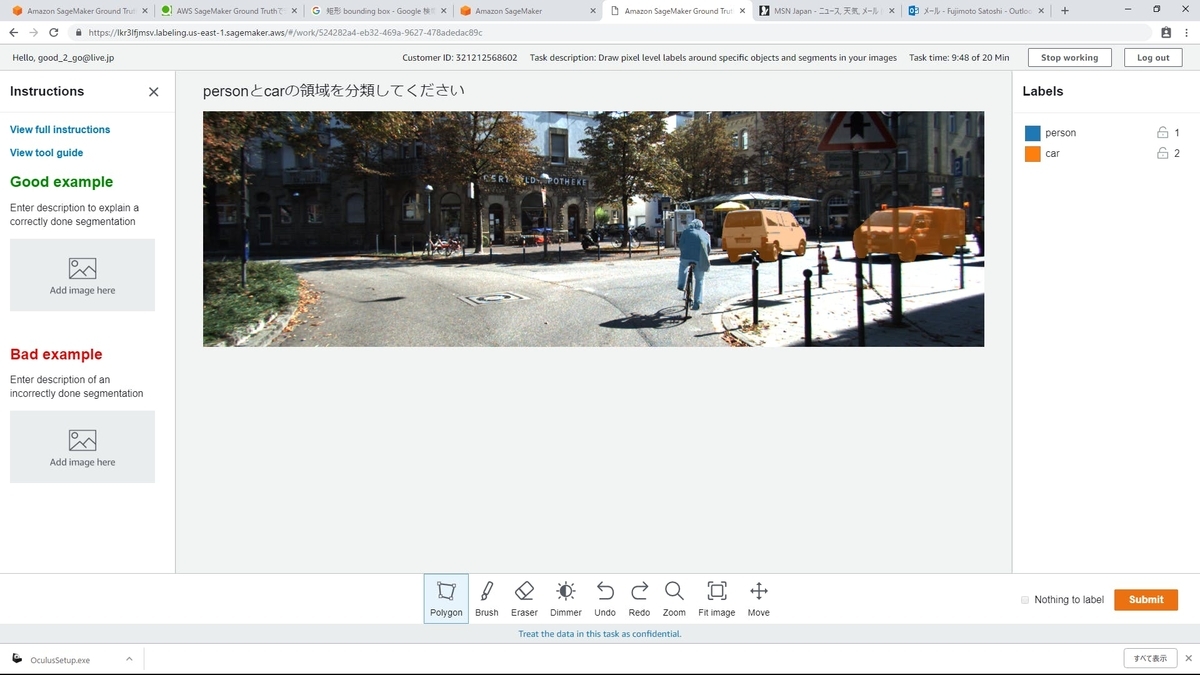This screenshot has height=675, width=1200.
Task: Select the Zoom tool
Action: pos(674,599)
